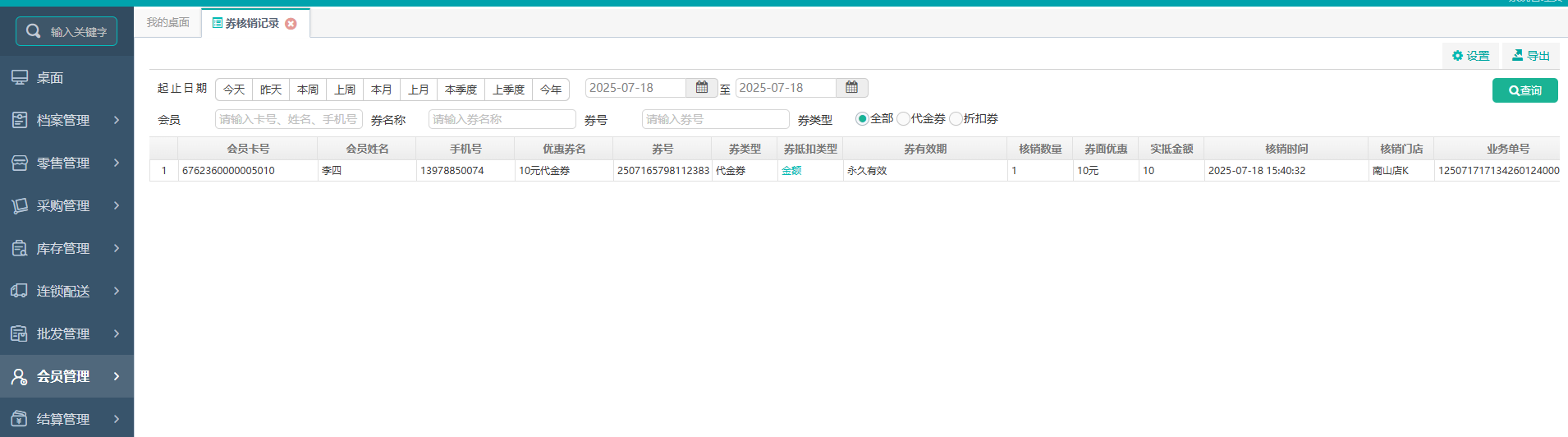Filter dates by 昨天

pos(271,90)
